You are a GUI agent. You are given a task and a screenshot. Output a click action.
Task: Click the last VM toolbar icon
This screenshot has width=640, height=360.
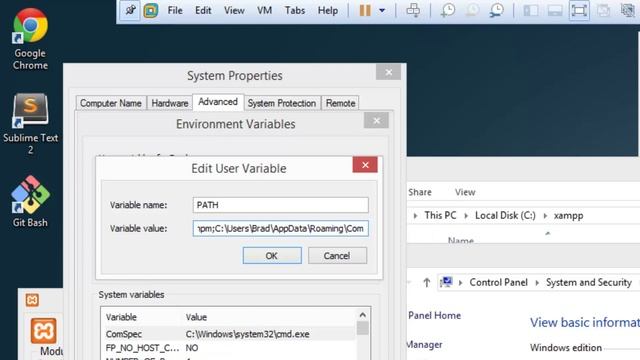pos(628,11)
